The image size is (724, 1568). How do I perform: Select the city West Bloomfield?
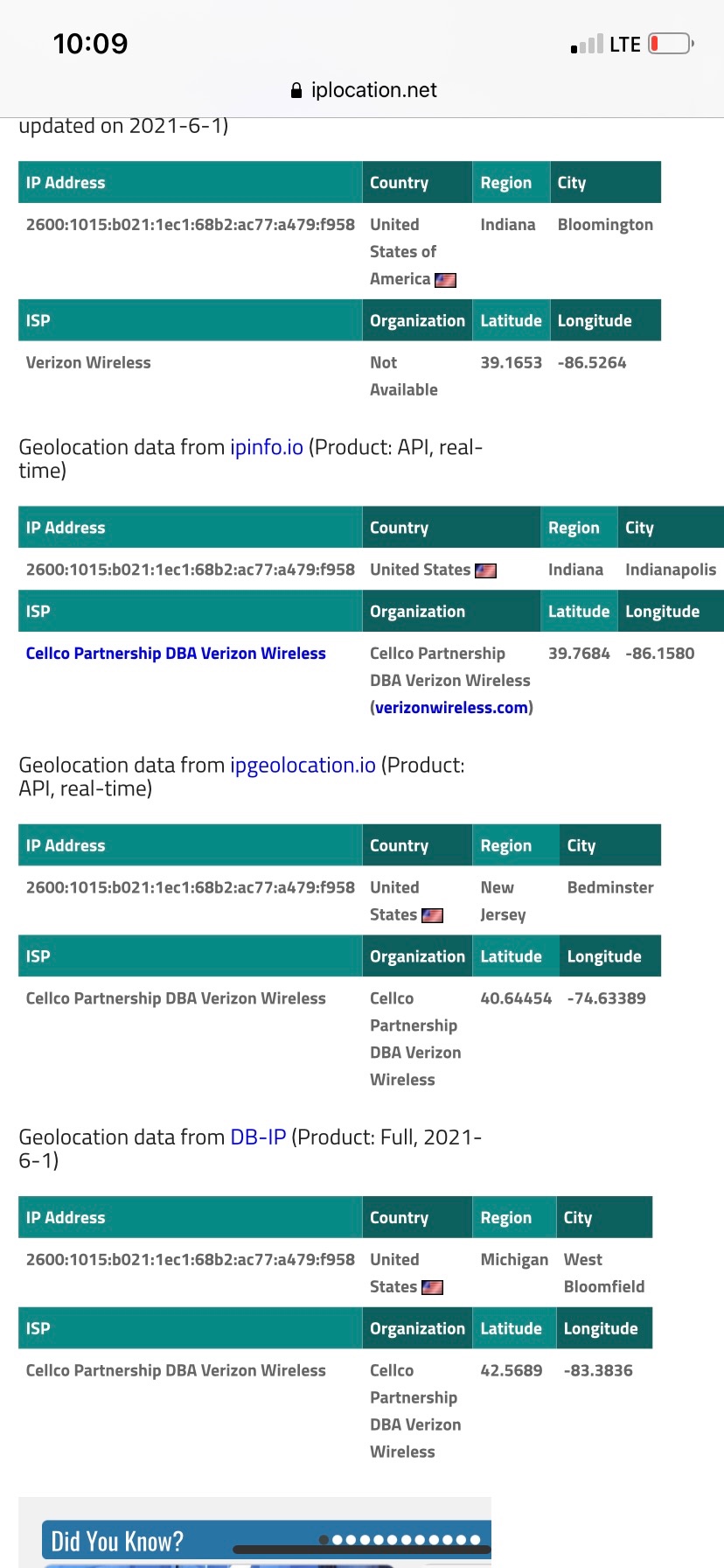(x=604, y=1273)
